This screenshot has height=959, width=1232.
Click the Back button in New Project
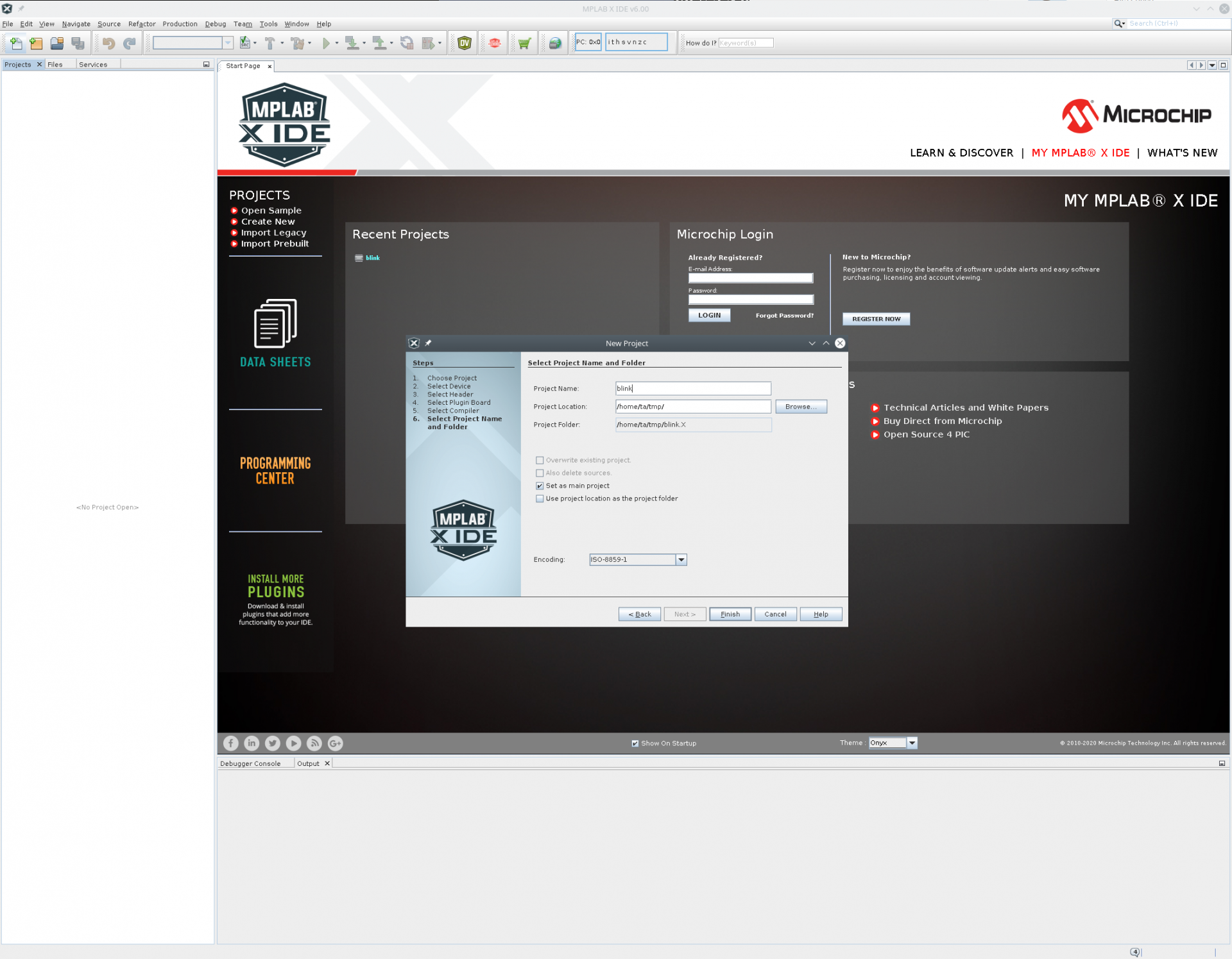click(x=640, y=614)
